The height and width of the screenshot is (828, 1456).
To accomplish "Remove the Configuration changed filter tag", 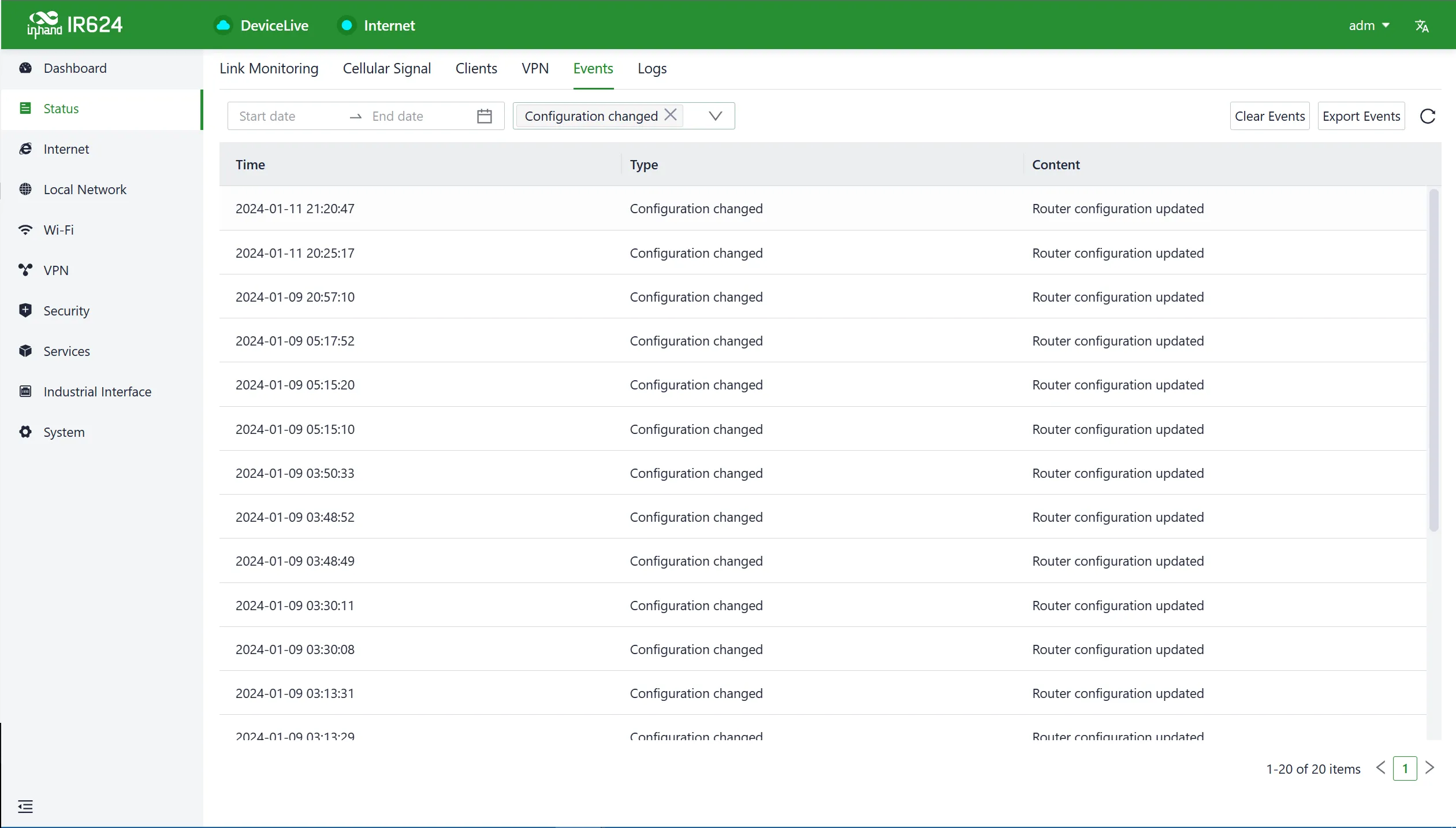I will coord(671,115).
